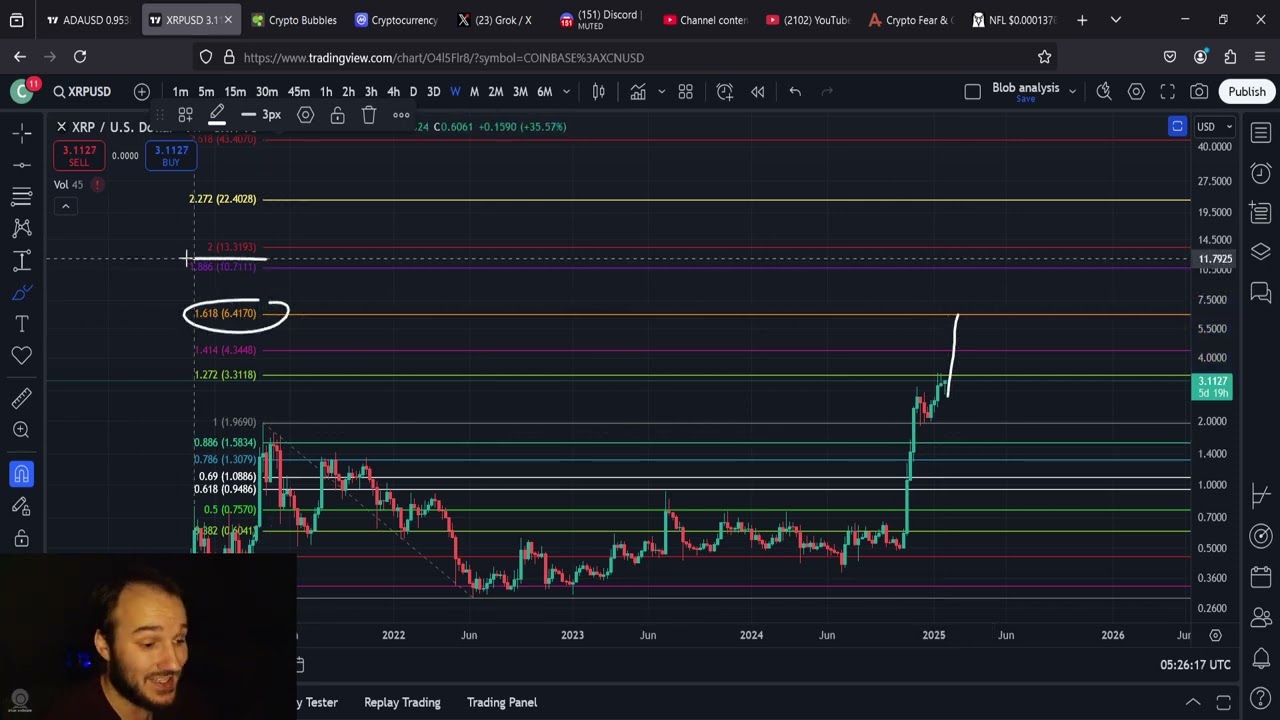Toggle magnet mode in left sidebar
The width and height of the screenshot is (1280, 720).
(x=22, y=474)
